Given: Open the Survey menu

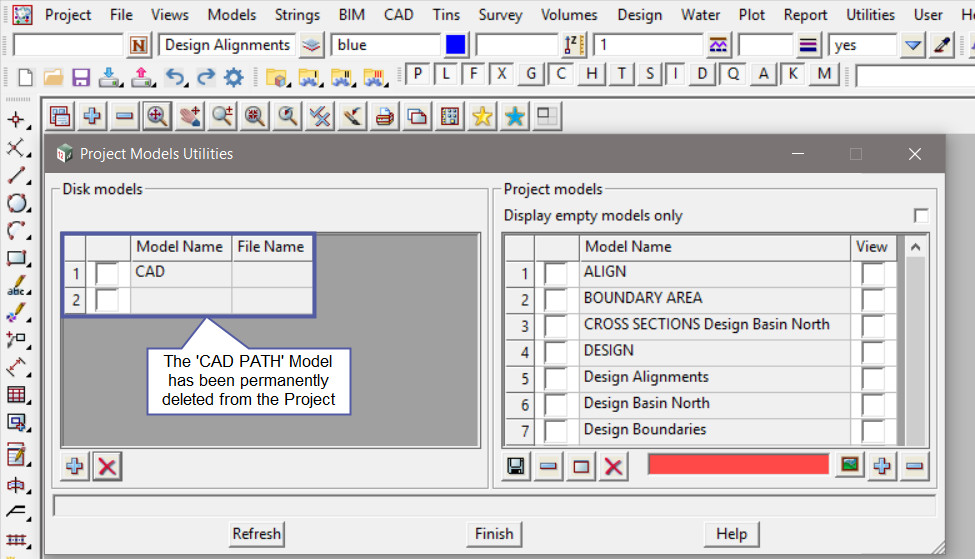Looking at the screenshot, I should point(500,15).
